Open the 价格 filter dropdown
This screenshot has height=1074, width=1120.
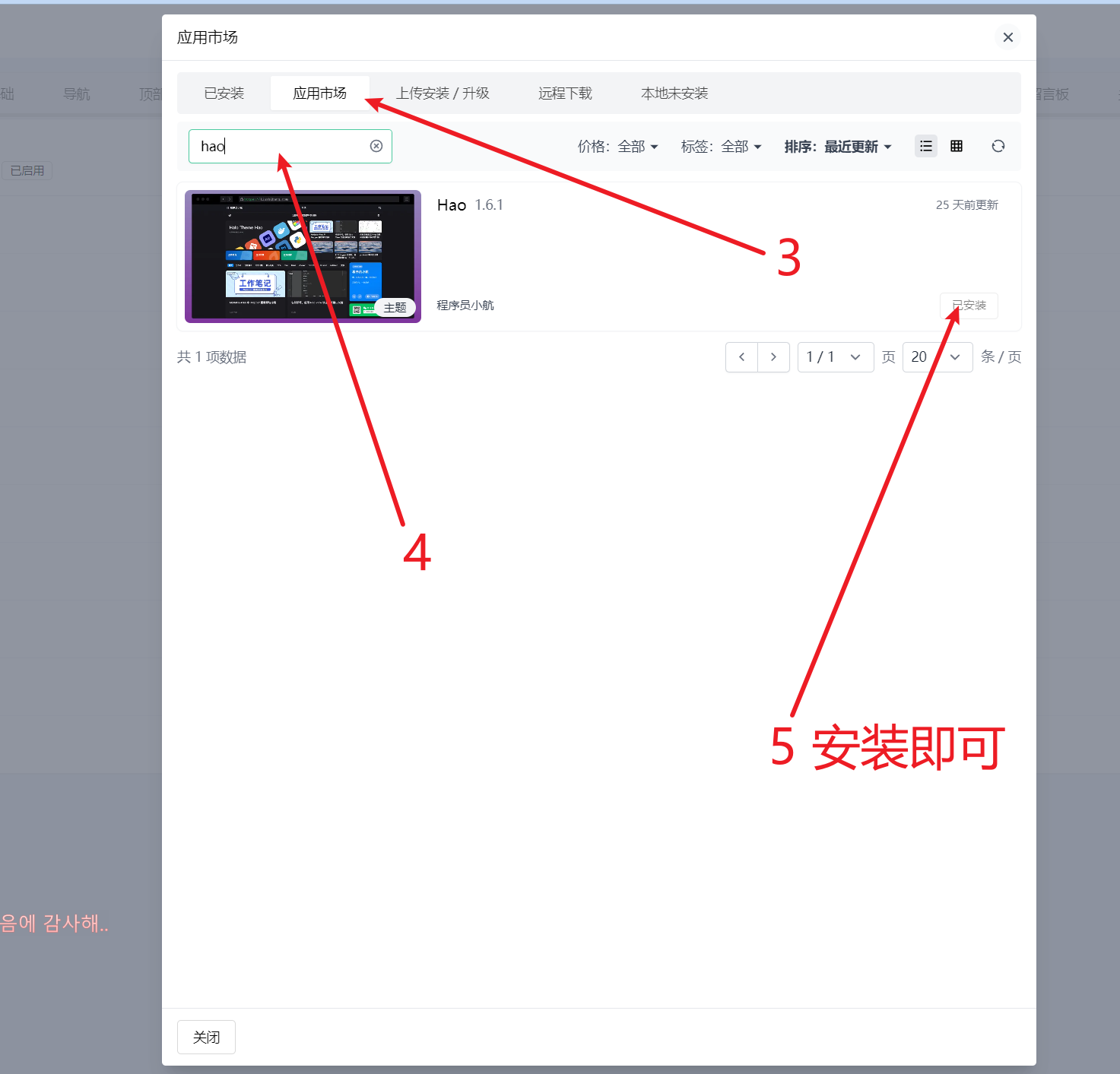coord(617,147)
